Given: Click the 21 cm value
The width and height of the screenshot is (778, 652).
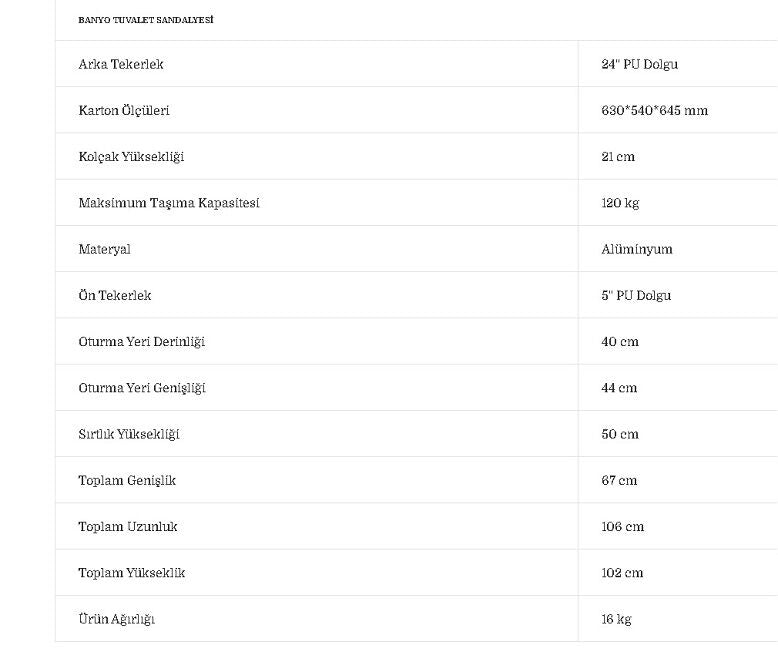Looking at the screenshot, I should [x=618, y=157].
